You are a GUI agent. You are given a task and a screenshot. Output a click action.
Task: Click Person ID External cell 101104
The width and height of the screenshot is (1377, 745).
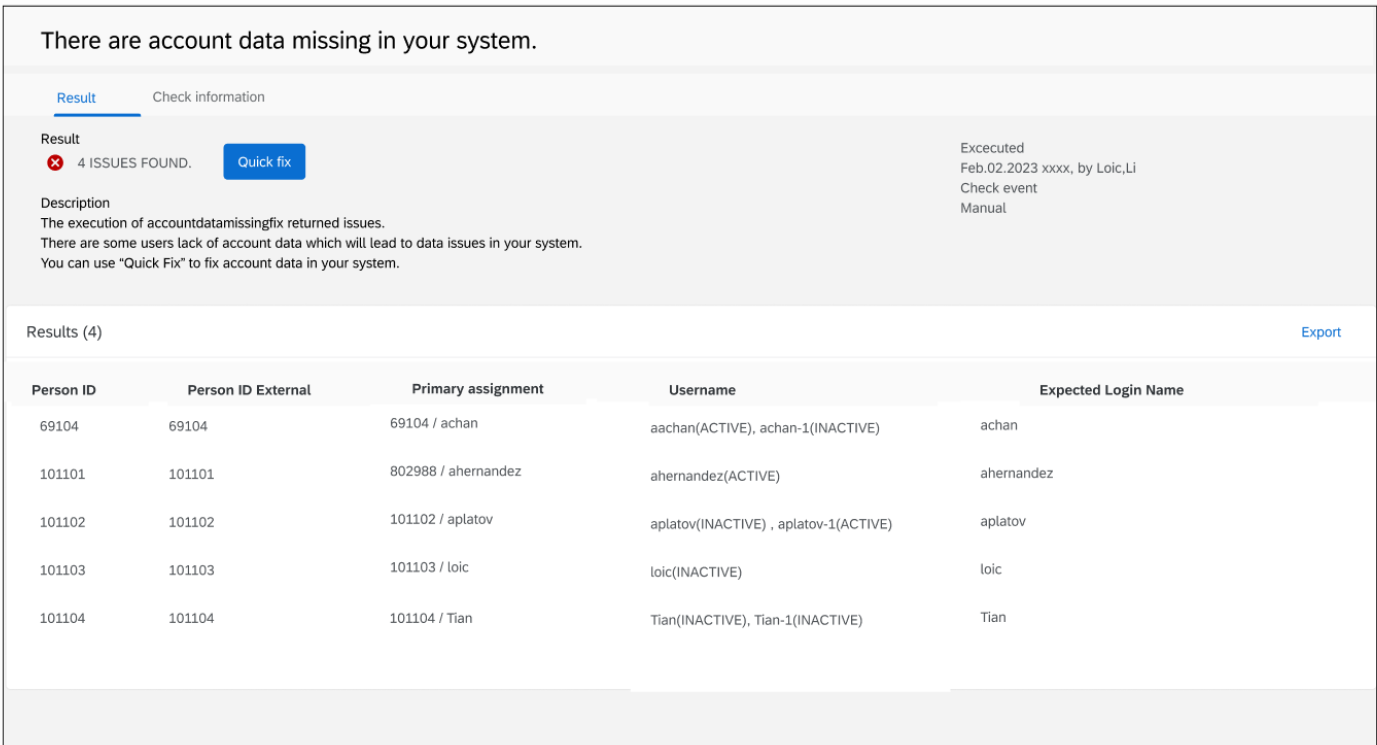tap(191, 618)
